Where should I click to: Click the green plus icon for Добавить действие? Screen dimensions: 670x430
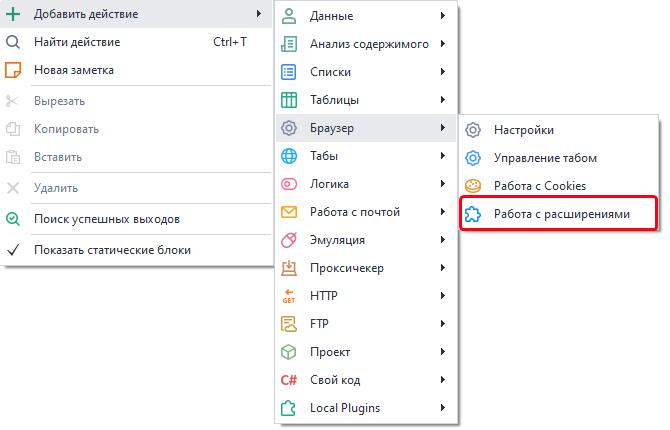click(13, 14)
